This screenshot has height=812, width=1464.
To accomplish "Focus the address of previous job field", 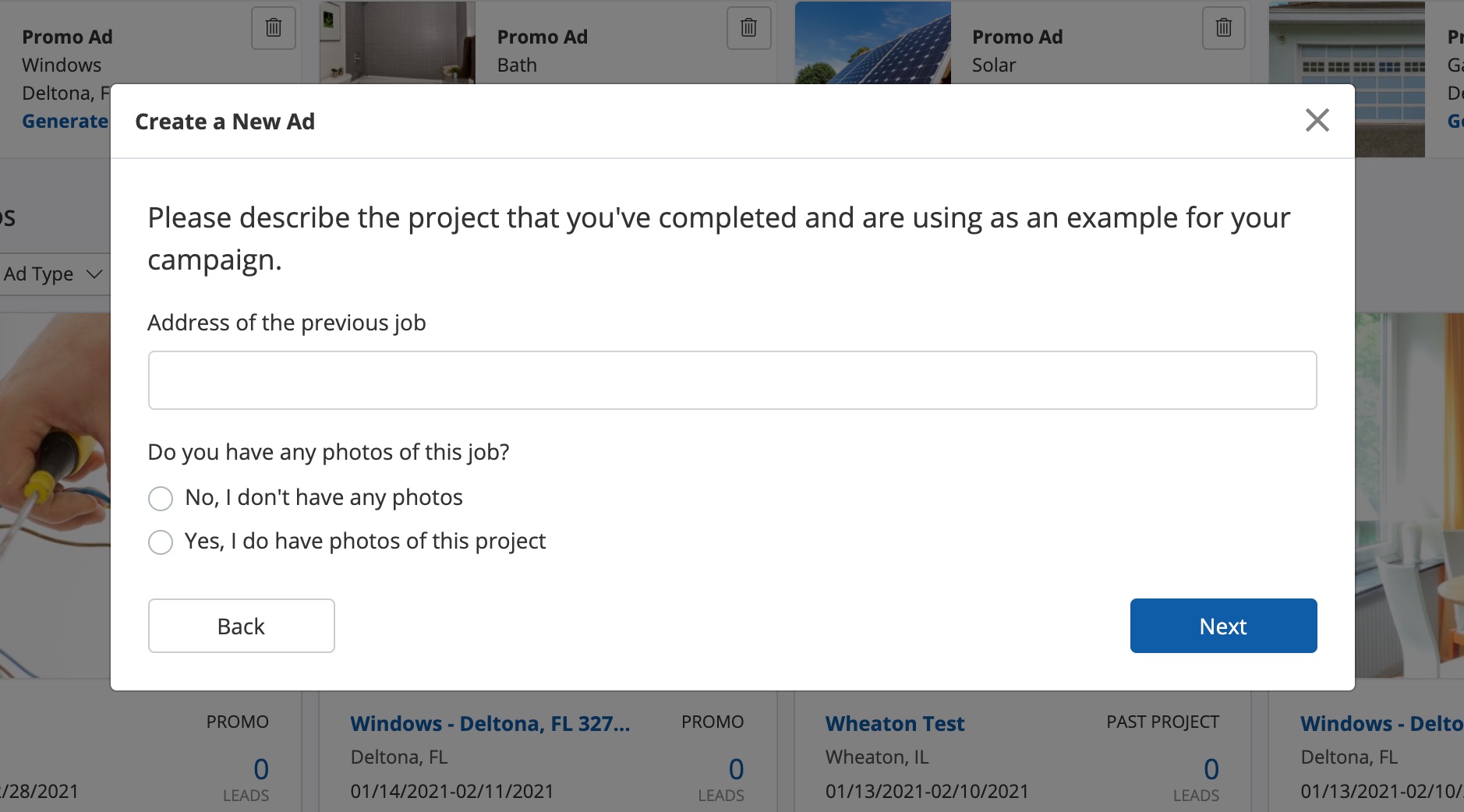I will [732, 380].
